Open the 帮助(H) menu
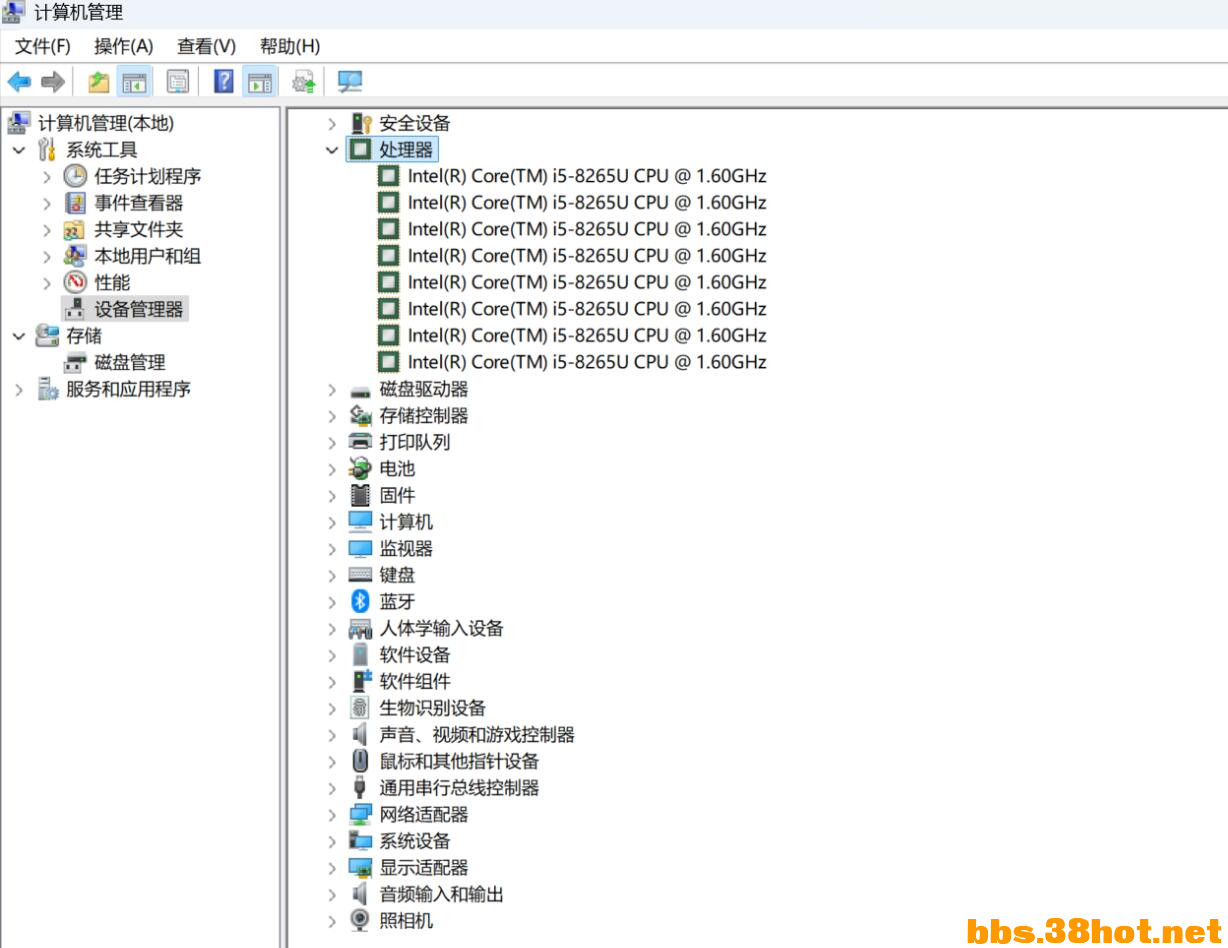Viewport: 1228px width, 948px height. coord(290,46)
